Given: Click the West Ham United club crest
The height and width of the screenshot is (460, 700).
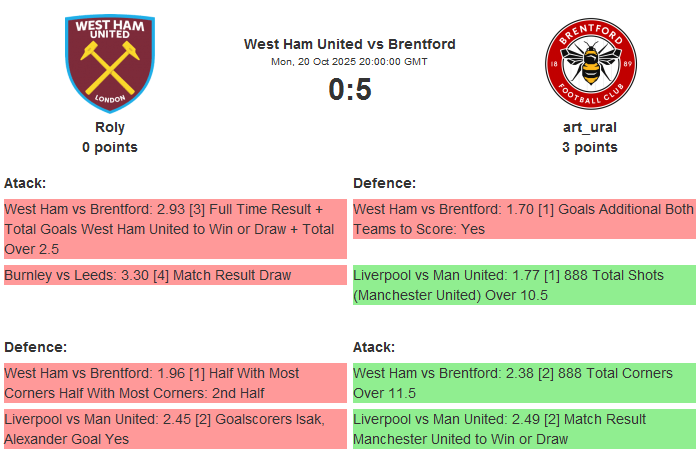Looking at the screenshot, I should pos(110,63).
